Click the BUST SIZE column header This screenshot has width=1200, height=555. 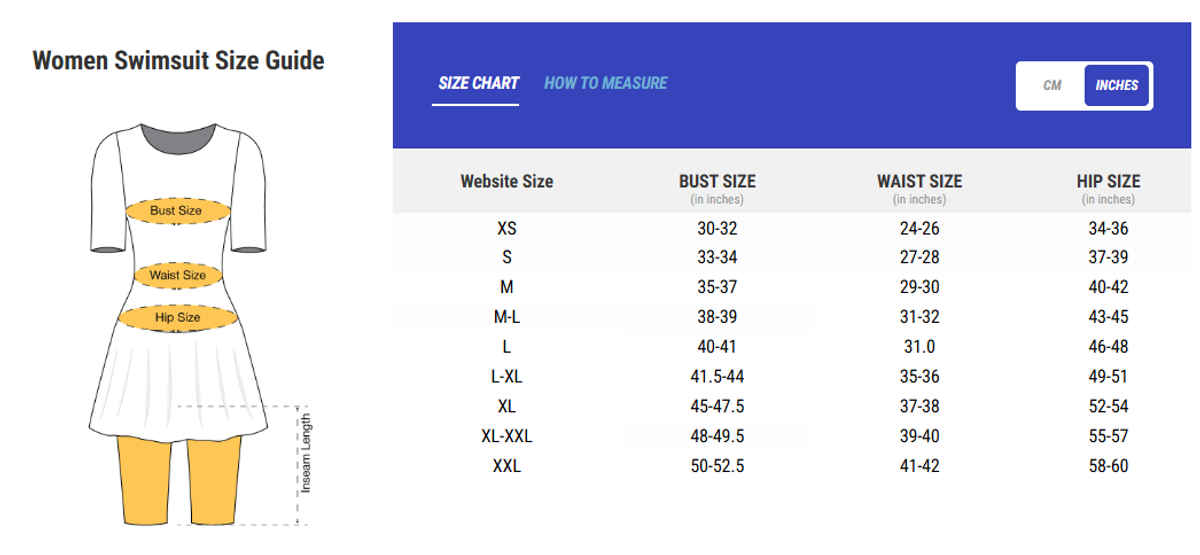pos(717,181)
